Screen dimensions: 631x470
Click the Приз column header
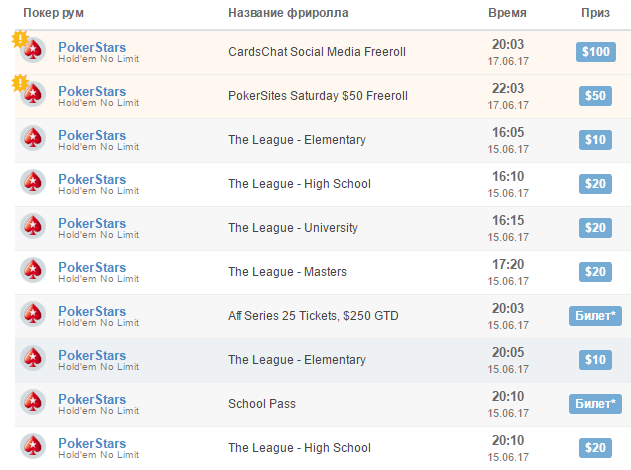[x=595, y=14]
